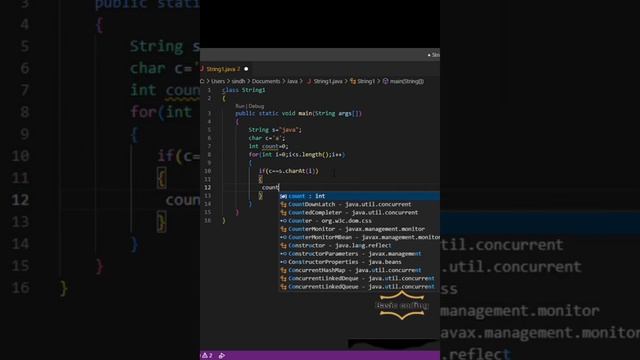The width and height of the screenshot is (640, 360).
Task: Choose the ConcurrentLinkedDeque suggestion
Action: (360, 278)
